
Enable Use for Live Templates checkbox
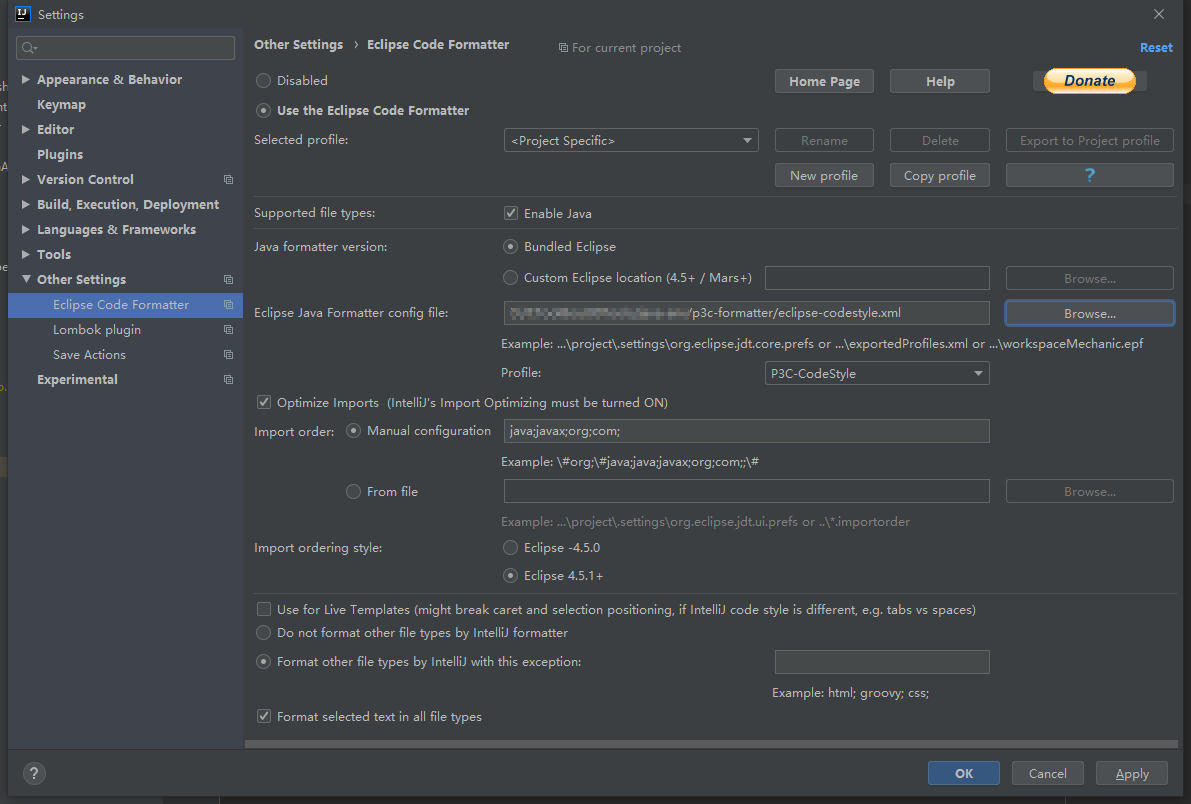[x=264, y=609]
